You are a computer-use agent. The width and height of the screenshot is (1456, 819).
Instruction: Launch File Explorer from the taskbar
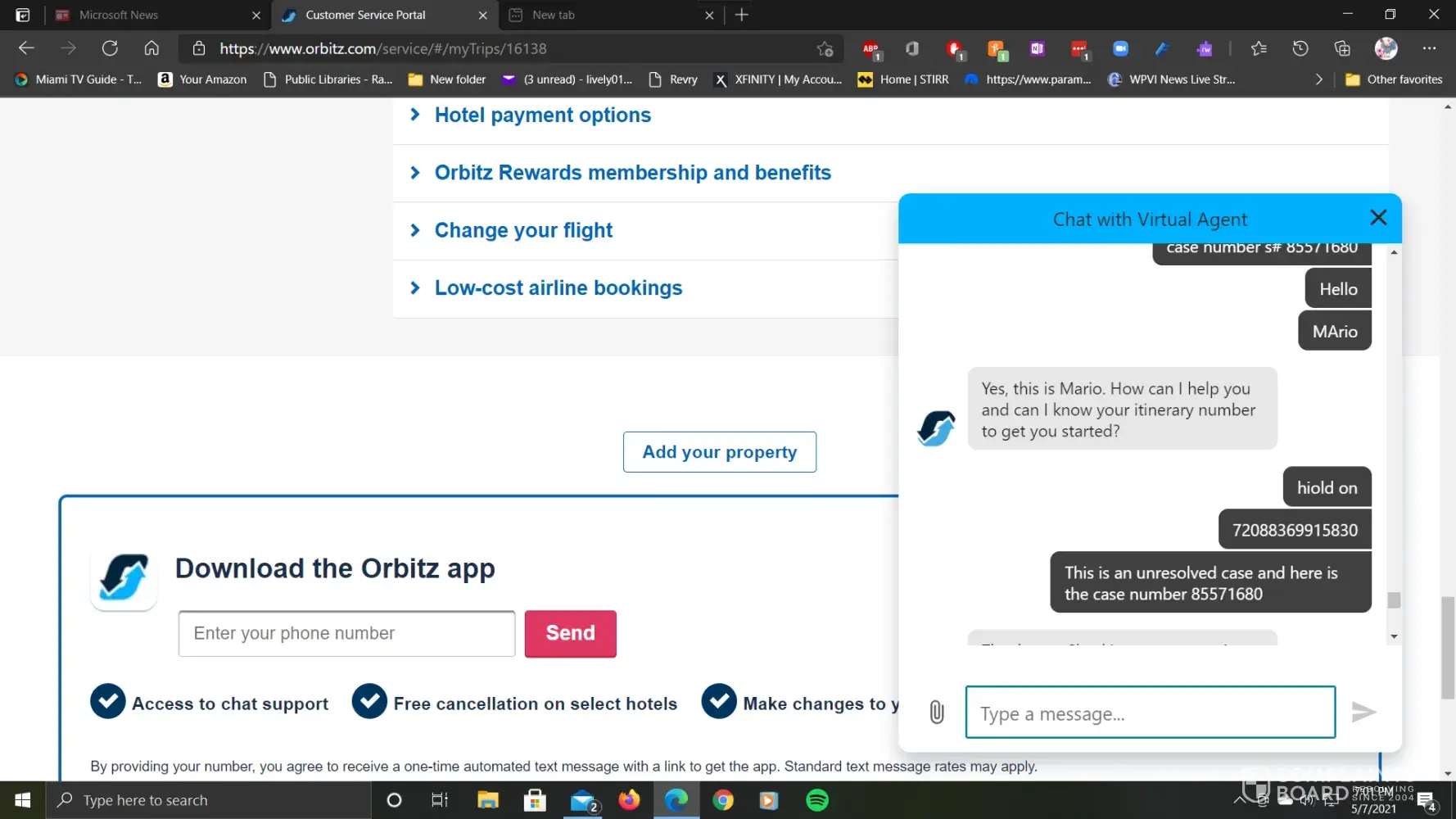click(x=488, y=800)
